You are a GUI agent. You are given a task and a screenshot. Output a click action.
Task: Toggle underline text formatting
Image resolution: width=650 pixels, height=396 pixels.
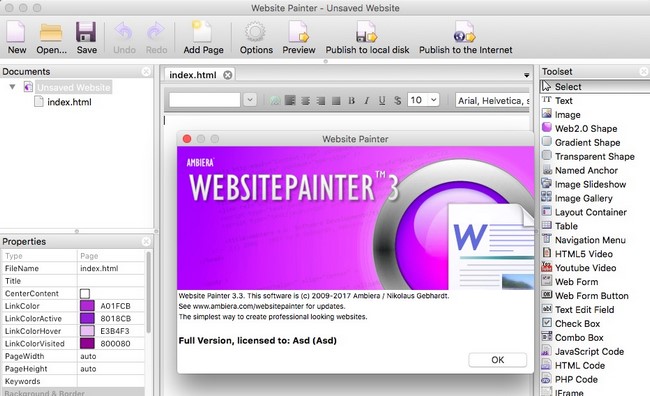pyautogui.click(x=382, y=100)
